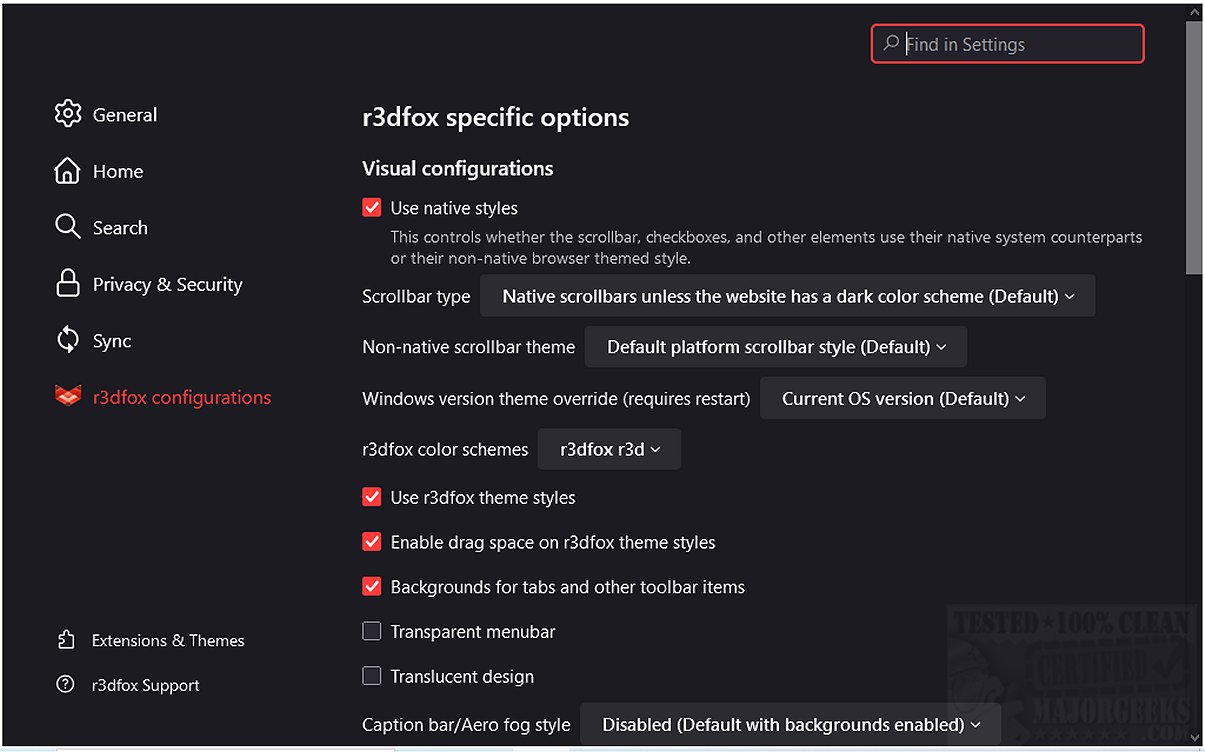Open the Non-native scrollbar theme dropdown
The image size is (1205, 752).
777,346
